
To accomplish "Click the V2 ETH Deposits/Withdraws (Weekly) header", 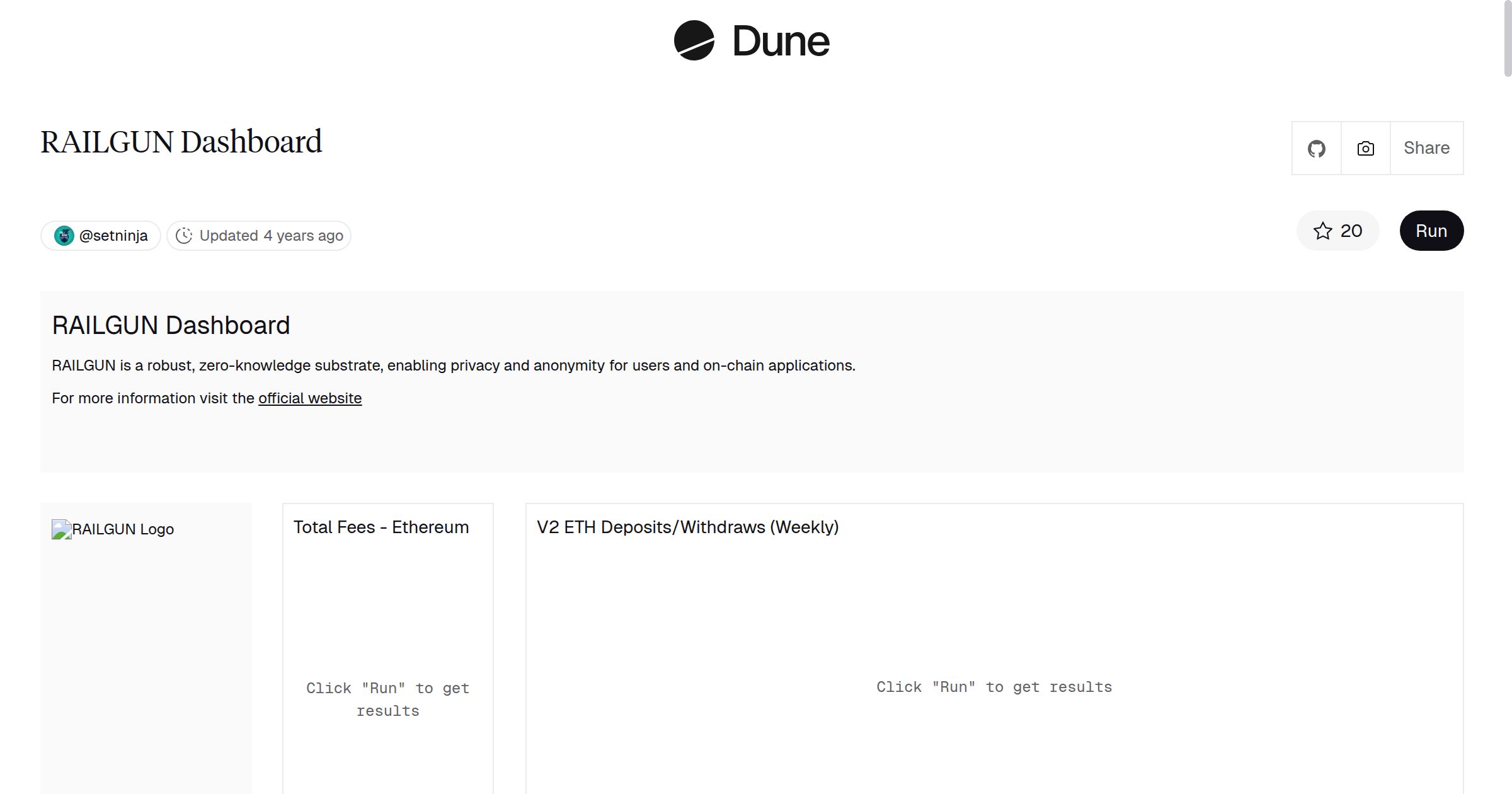I will point(687,527).
